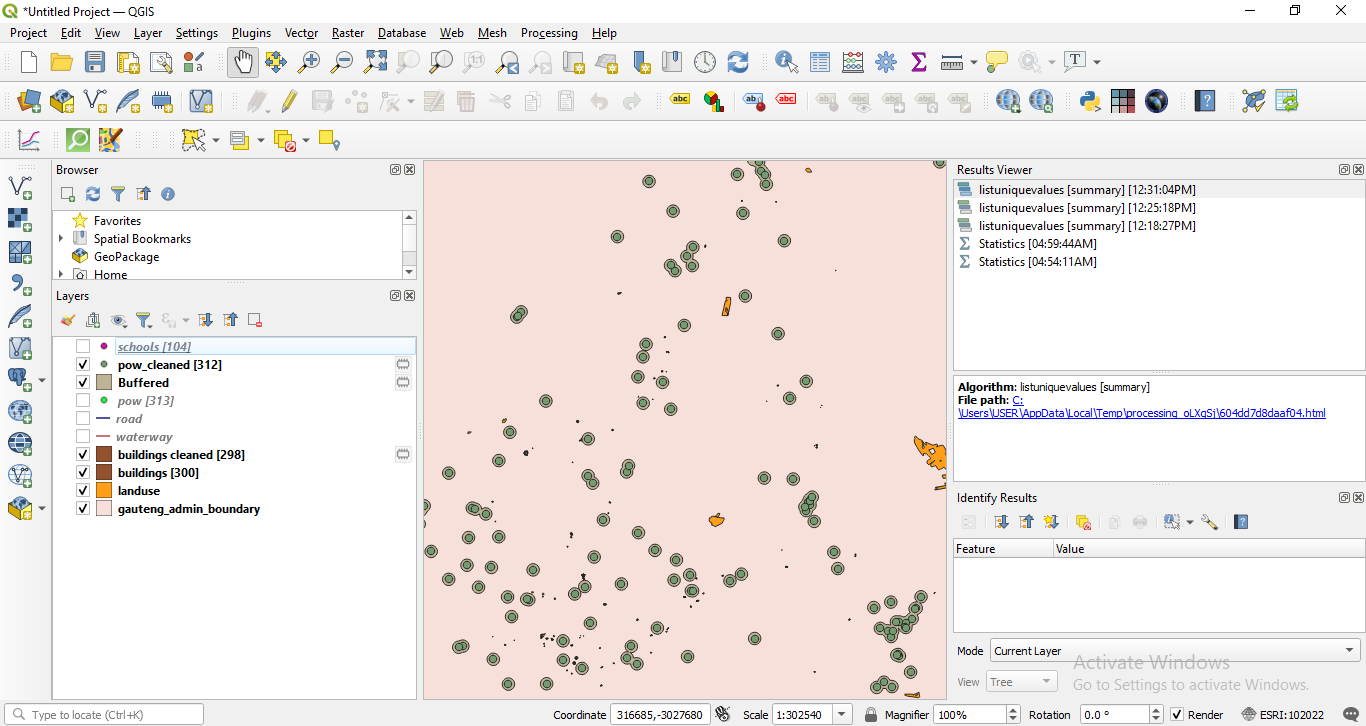This screenshot has width=1366, height=726.
Task: Activate the Identify Features tool
Action: pos(787,62)
